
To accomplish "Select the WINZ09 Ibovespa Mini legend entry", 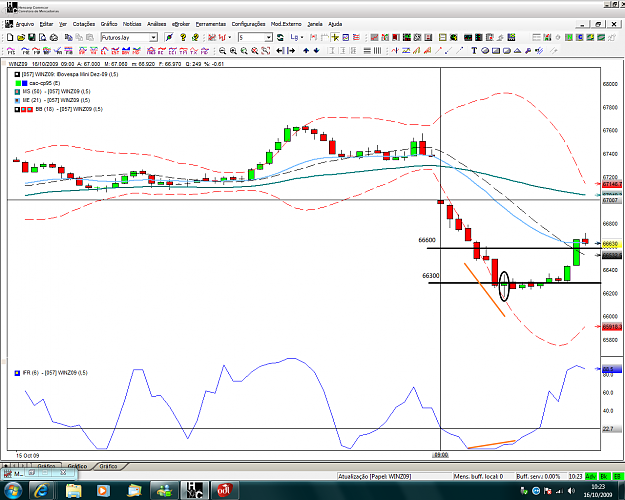I will point(66,75).
